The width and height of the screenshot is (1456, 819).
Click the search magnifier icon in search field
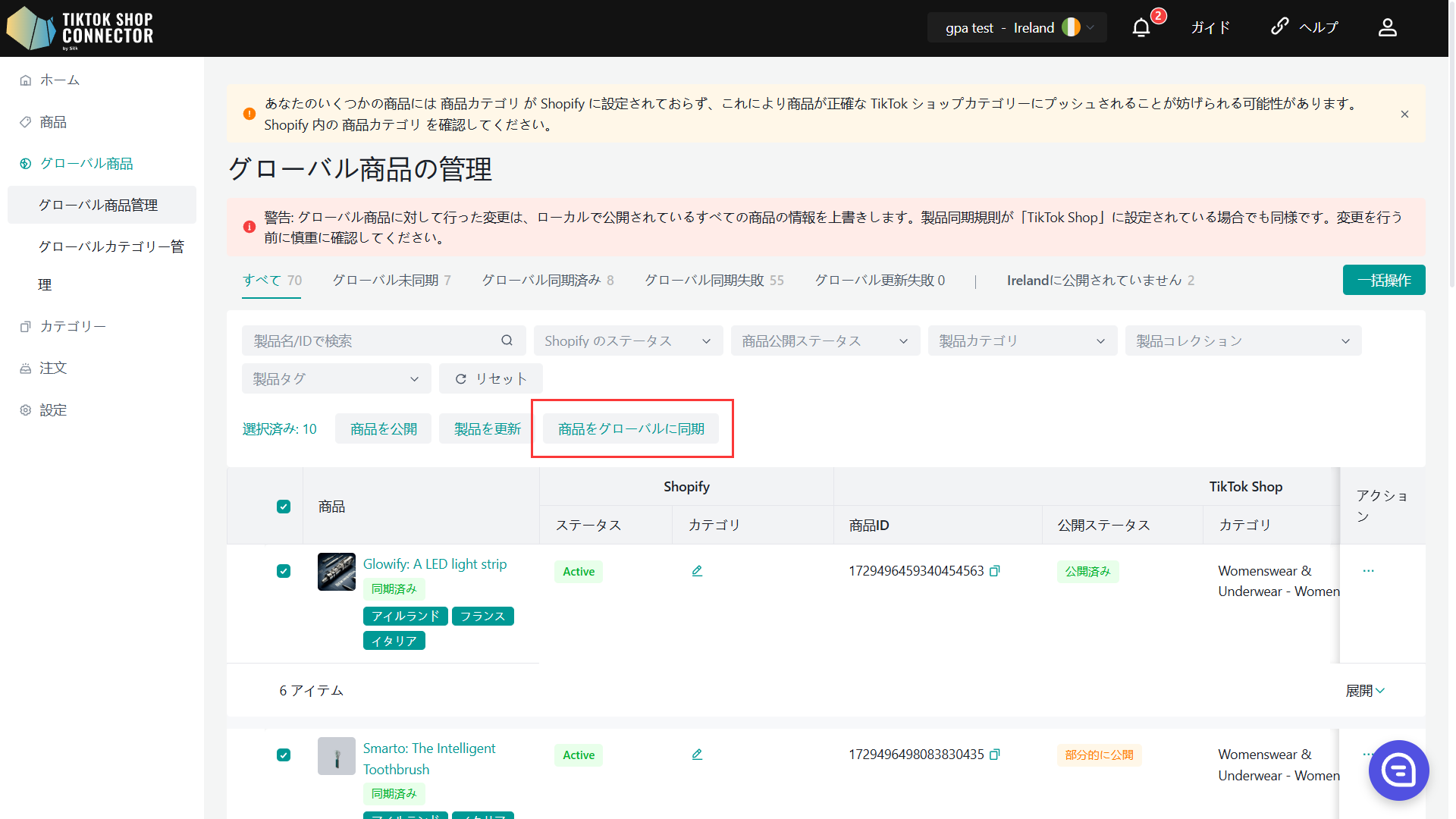tap(507, 340)
